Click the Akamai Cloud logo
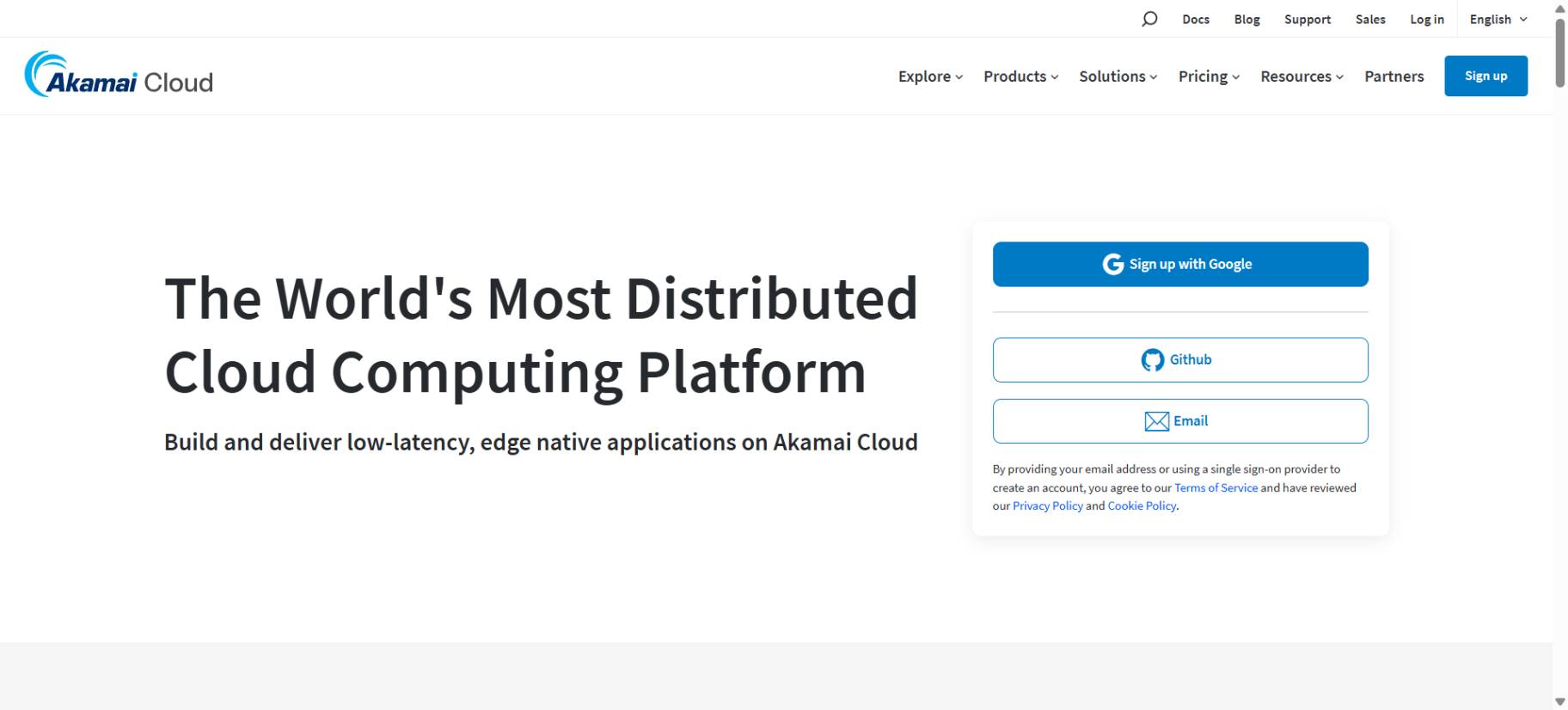1568x710 pixels. pyautogui.click(x=119, y=75)
